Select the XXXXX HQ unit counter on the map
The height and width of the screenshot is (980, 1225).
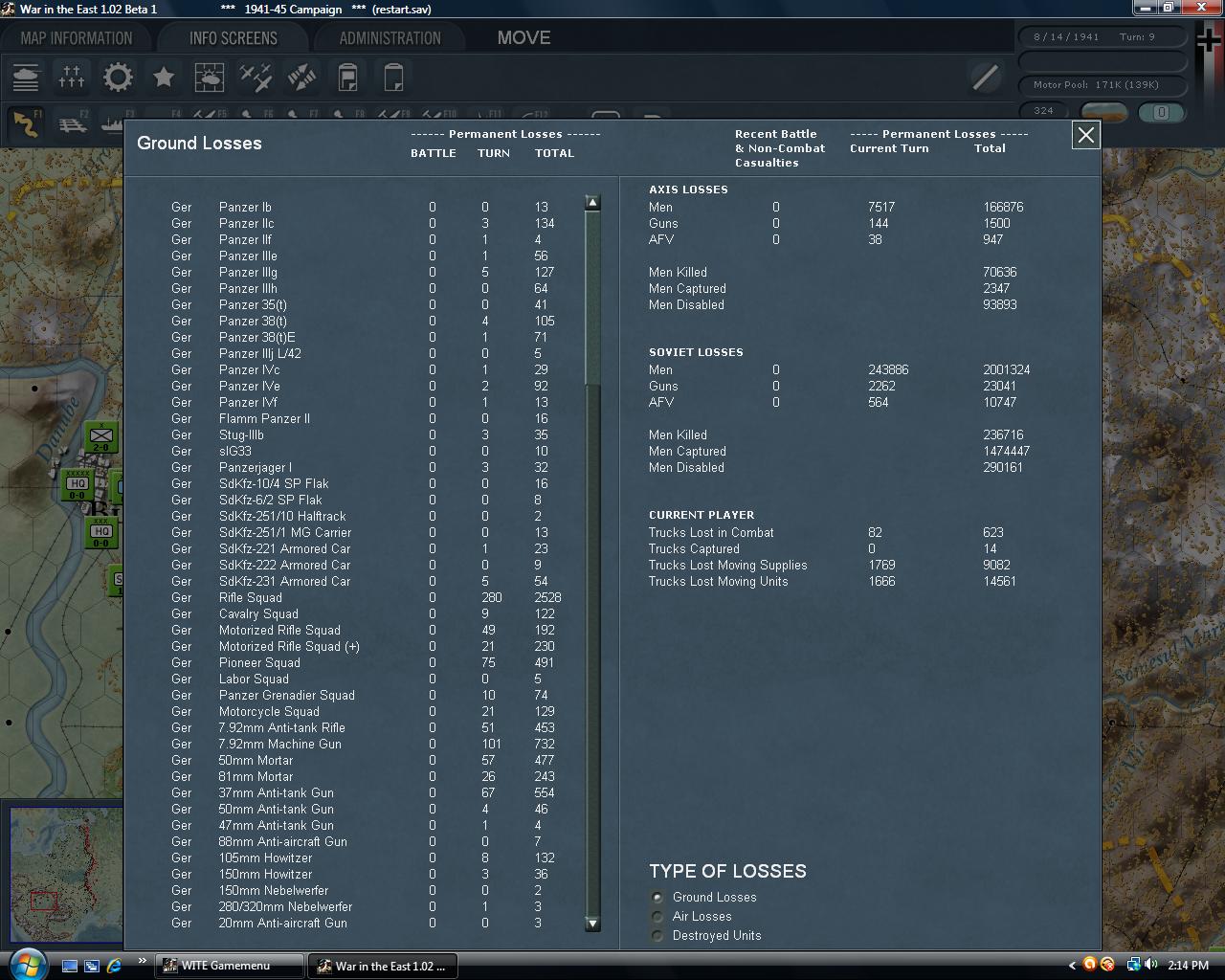(x=77, y=485)
